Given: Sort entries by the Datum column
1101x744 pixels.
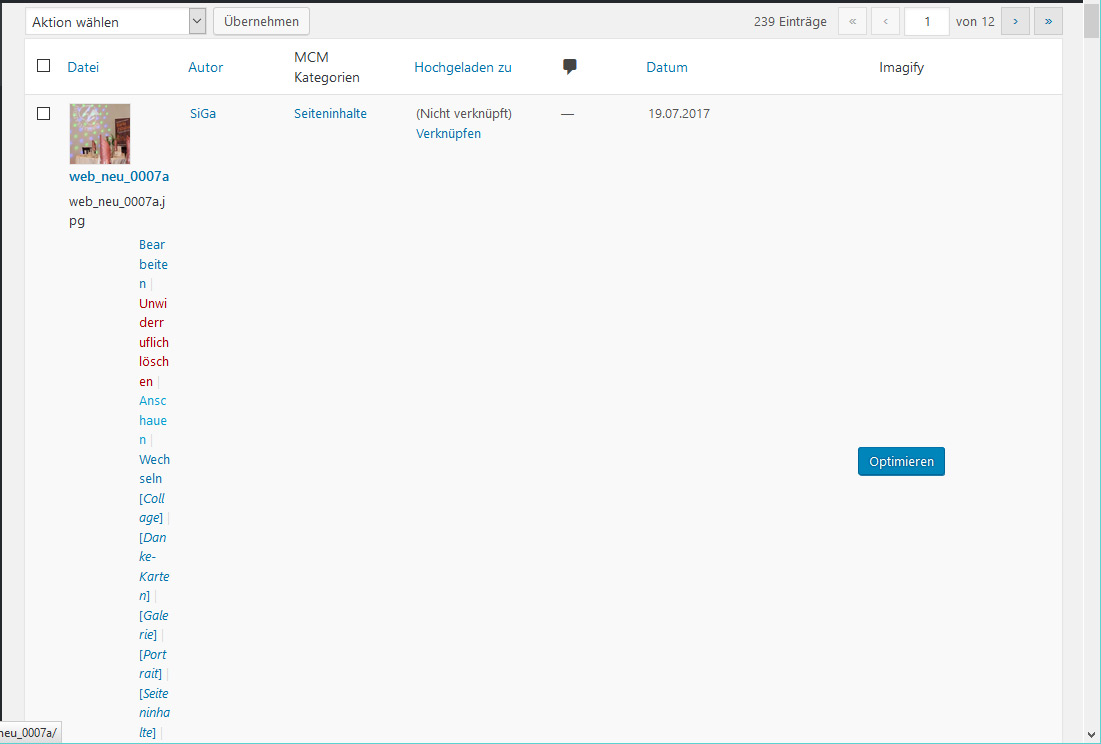Looking at the screenshot, I should tap(666, 66).
